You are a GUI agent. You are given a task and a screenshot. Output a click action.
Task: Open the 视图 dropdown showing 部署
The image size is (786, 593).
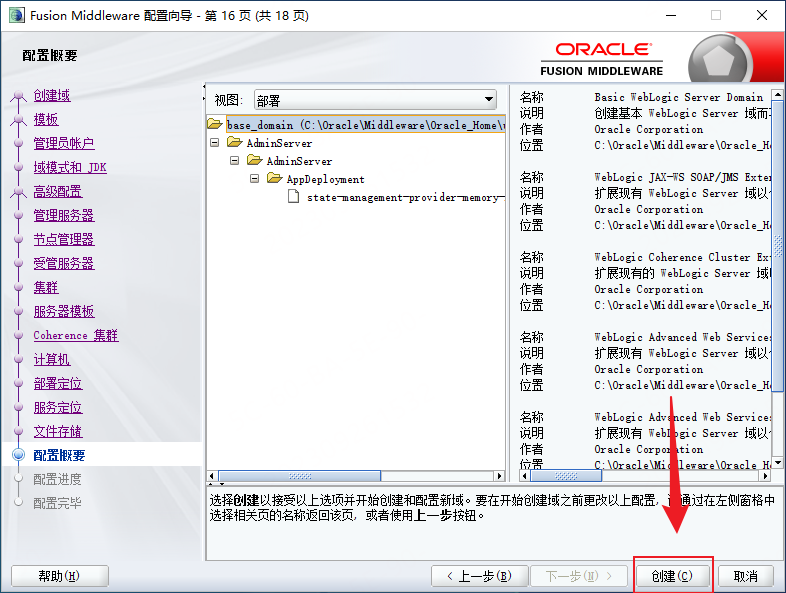point(375,100)
